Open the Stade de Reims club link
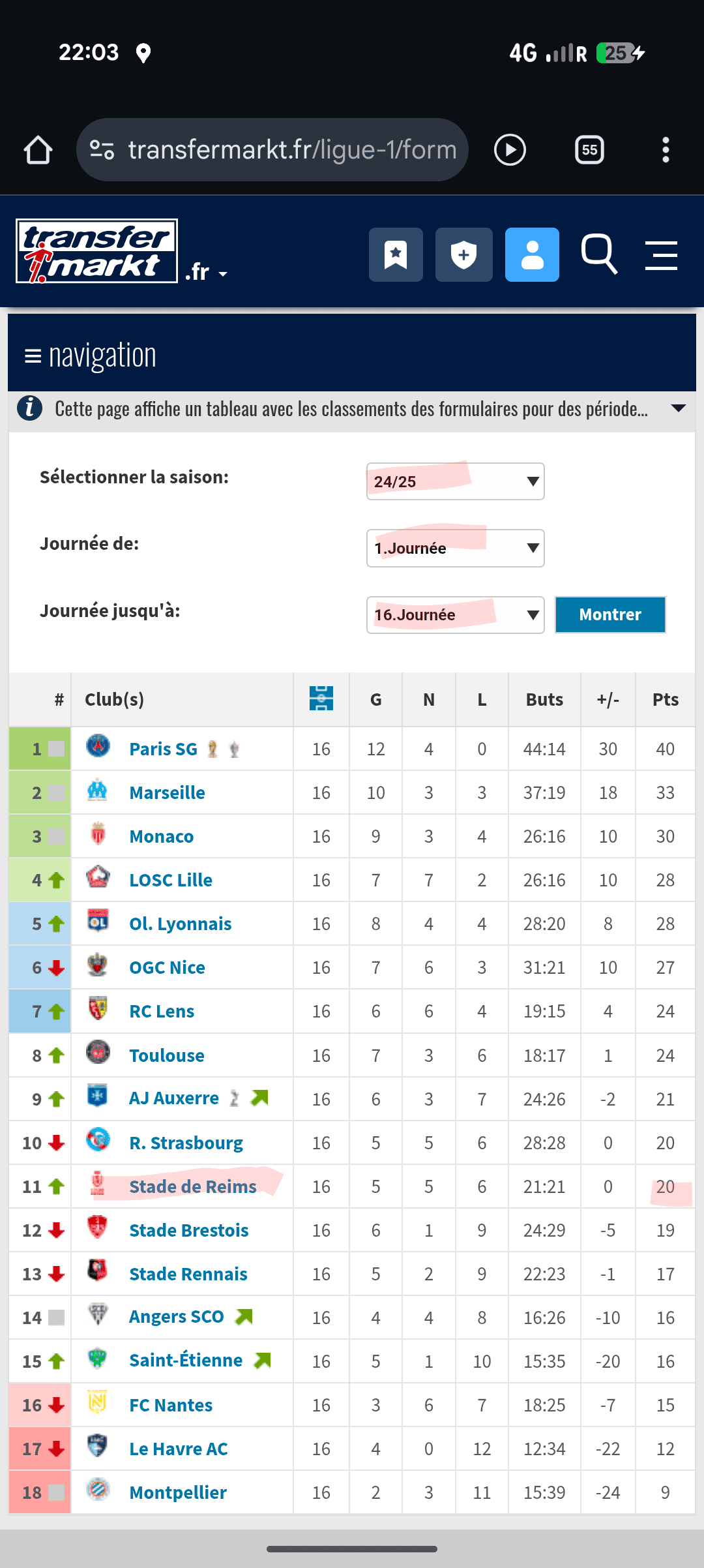The height and width of the screenshot is (1568, 704). pos(192,1186)
